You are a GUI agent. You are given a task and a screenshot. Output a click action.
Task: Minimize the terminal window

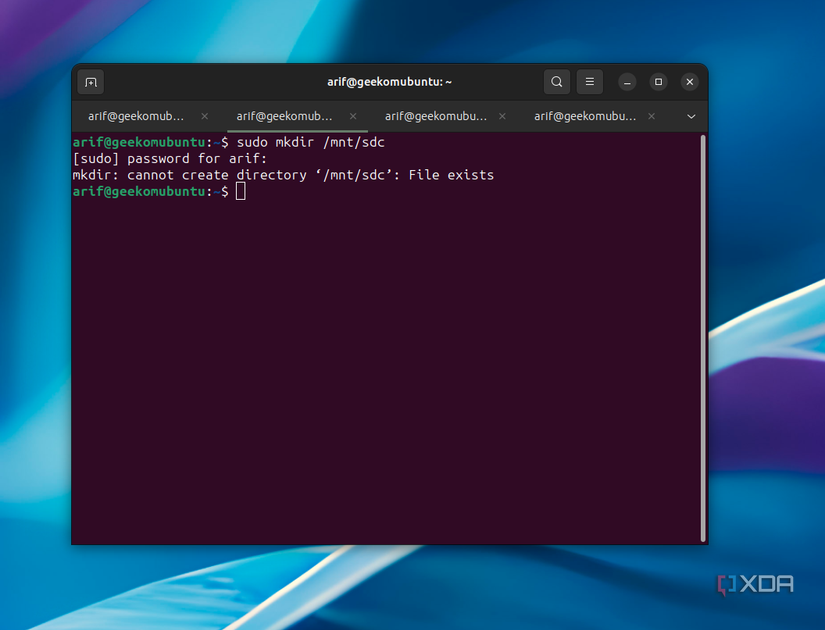626,81
